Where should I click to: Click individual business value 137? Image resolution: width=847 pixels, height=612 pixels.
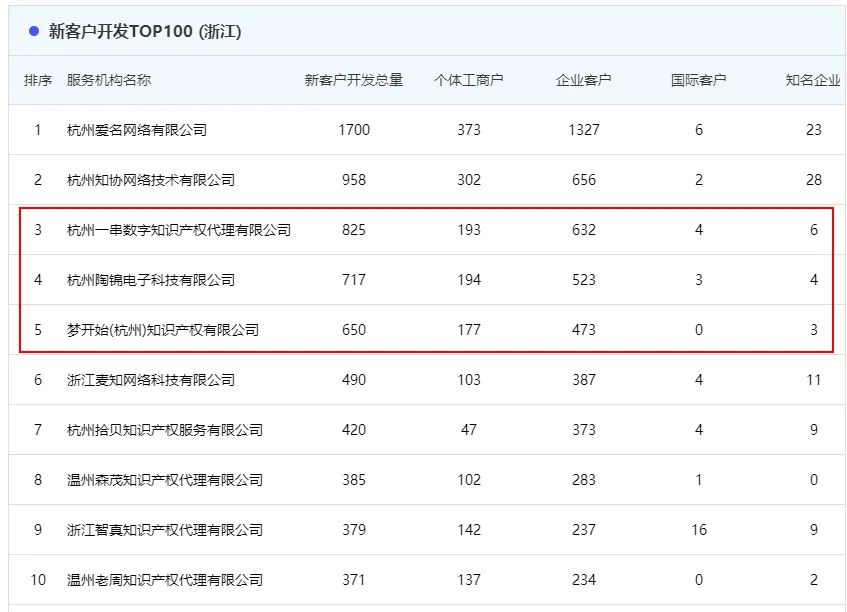point(469,580)
